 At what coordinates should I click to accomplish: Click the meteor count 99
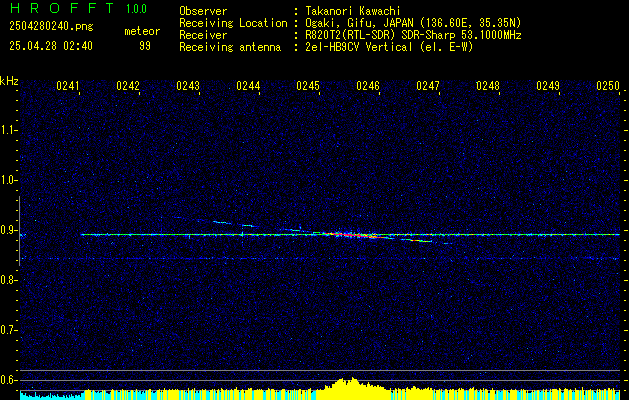[x=145, y=46]
